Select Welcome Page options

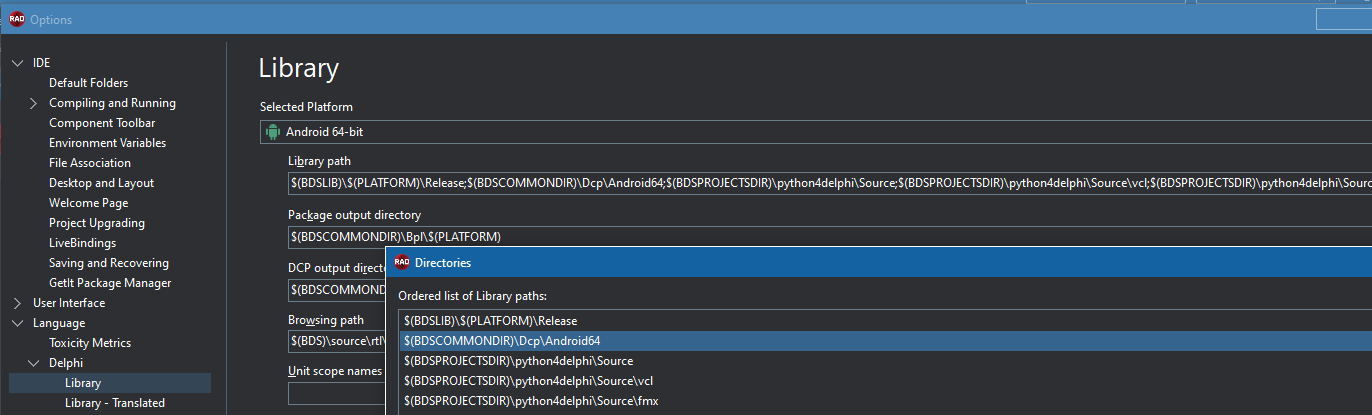88,203
